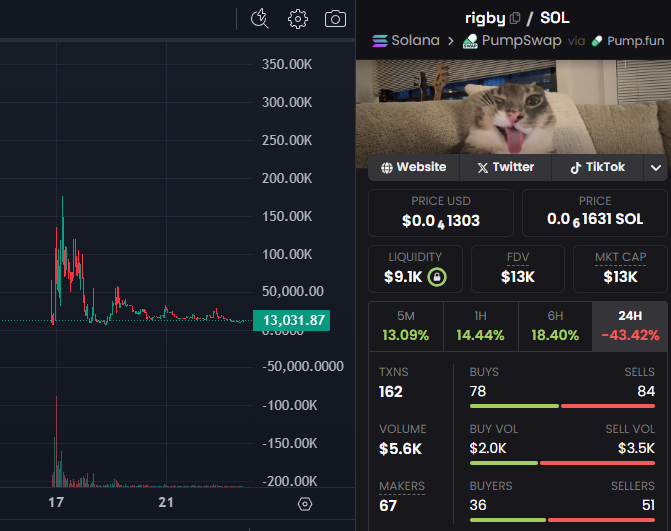Open the rigby Twitter link

coord(505,167)
